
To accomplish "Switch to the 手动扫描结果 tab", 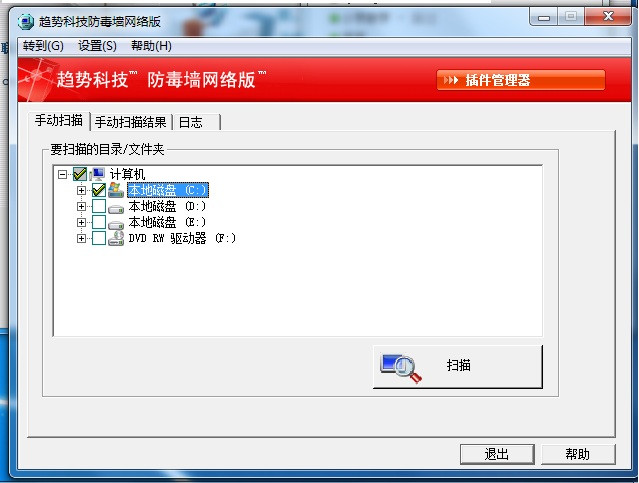I will [130, 122].
